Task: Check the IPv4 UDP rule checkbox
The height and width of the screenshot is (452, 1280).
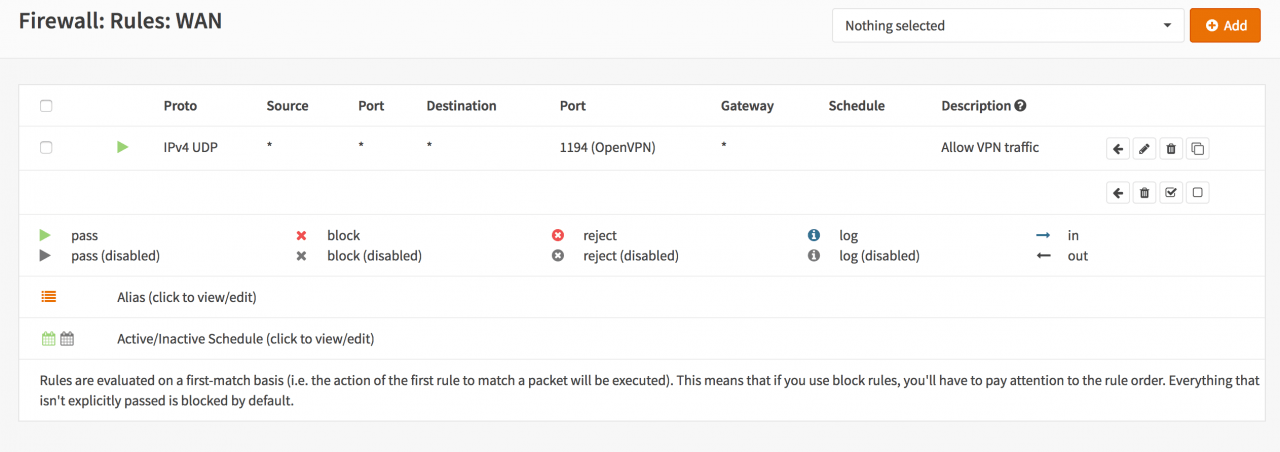Action: pos(46,147)
